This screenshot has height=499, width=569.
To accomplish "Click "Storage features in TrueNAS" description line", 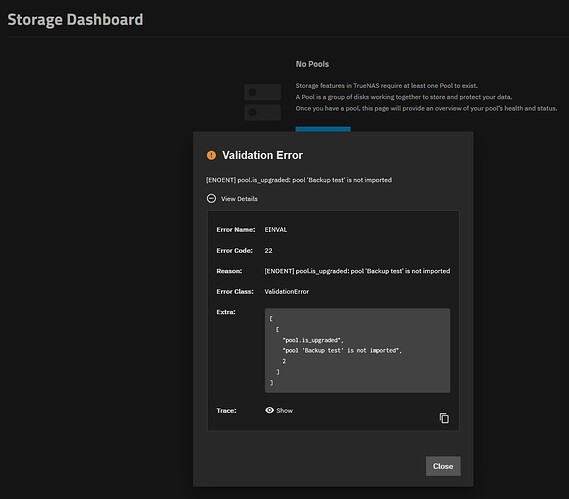I will [386, 86].
